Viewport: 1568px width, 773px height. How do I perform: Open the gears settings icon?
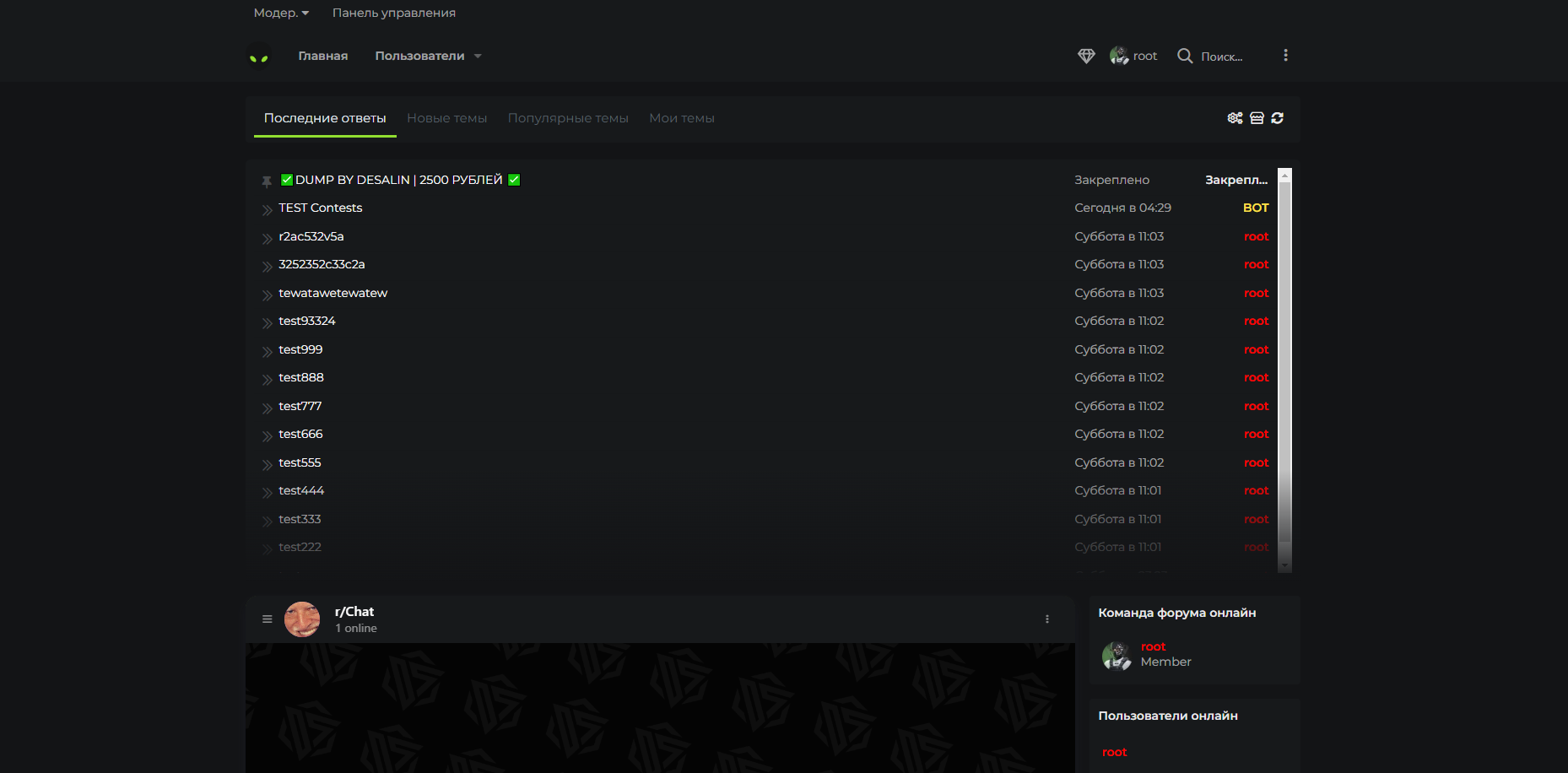pyautogui.click(x=1235, y=118)
